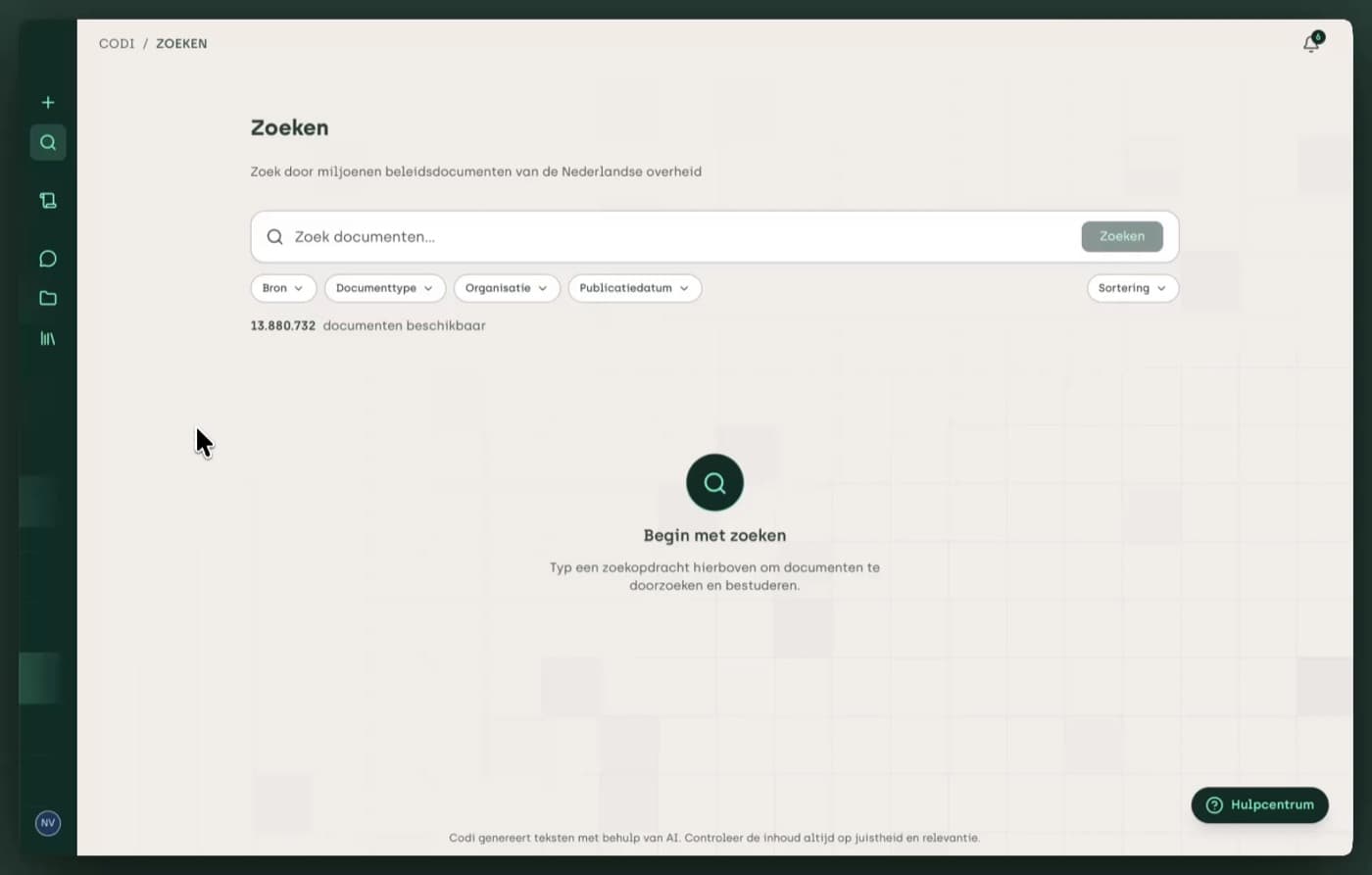The height and width of the screenshot is (875, 1372).
Task: Open the Sortering dropdown
Action: point(1133,288)
